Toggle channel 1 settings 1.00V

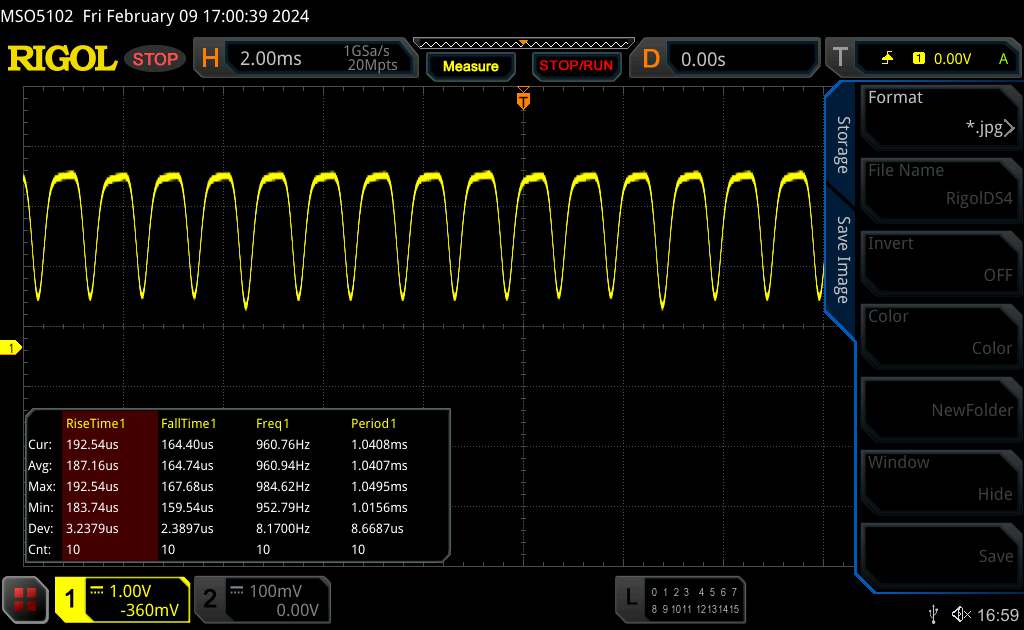[x=122, y=599]
